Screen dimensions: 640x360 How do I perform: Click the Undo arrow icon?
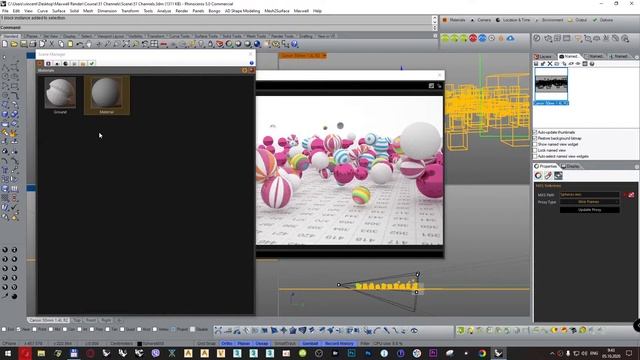[80, 44]
